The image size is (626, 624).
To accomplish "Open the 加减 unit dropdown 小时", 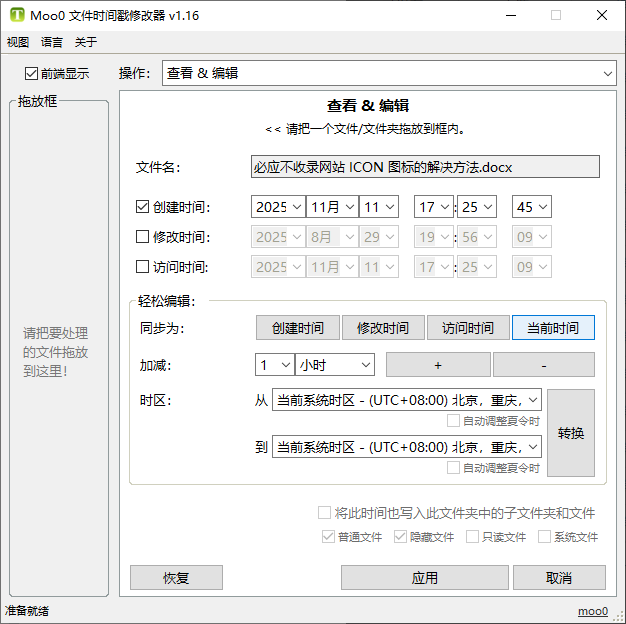I will (x=335, y=365).
